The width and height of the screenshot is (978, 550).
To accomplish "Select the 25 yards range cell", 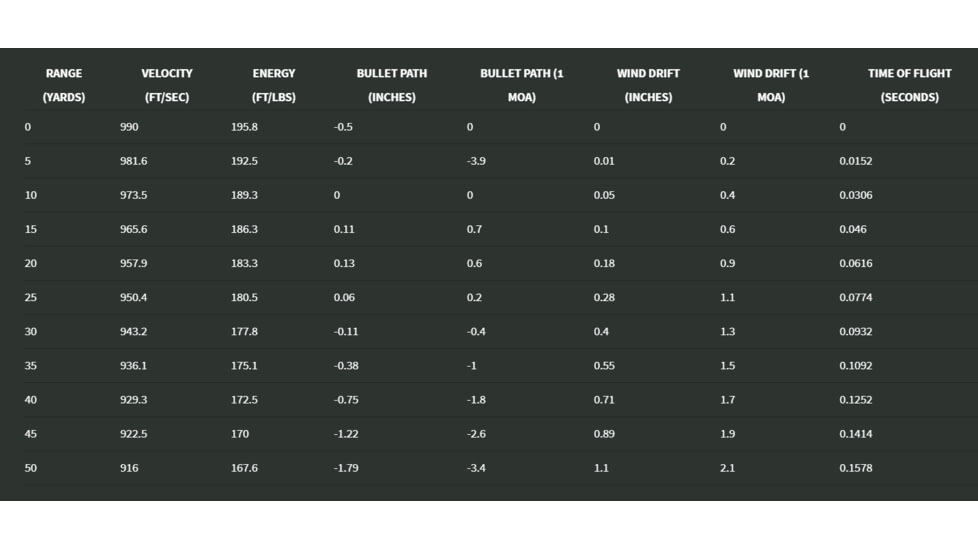I will click(31, 297).
